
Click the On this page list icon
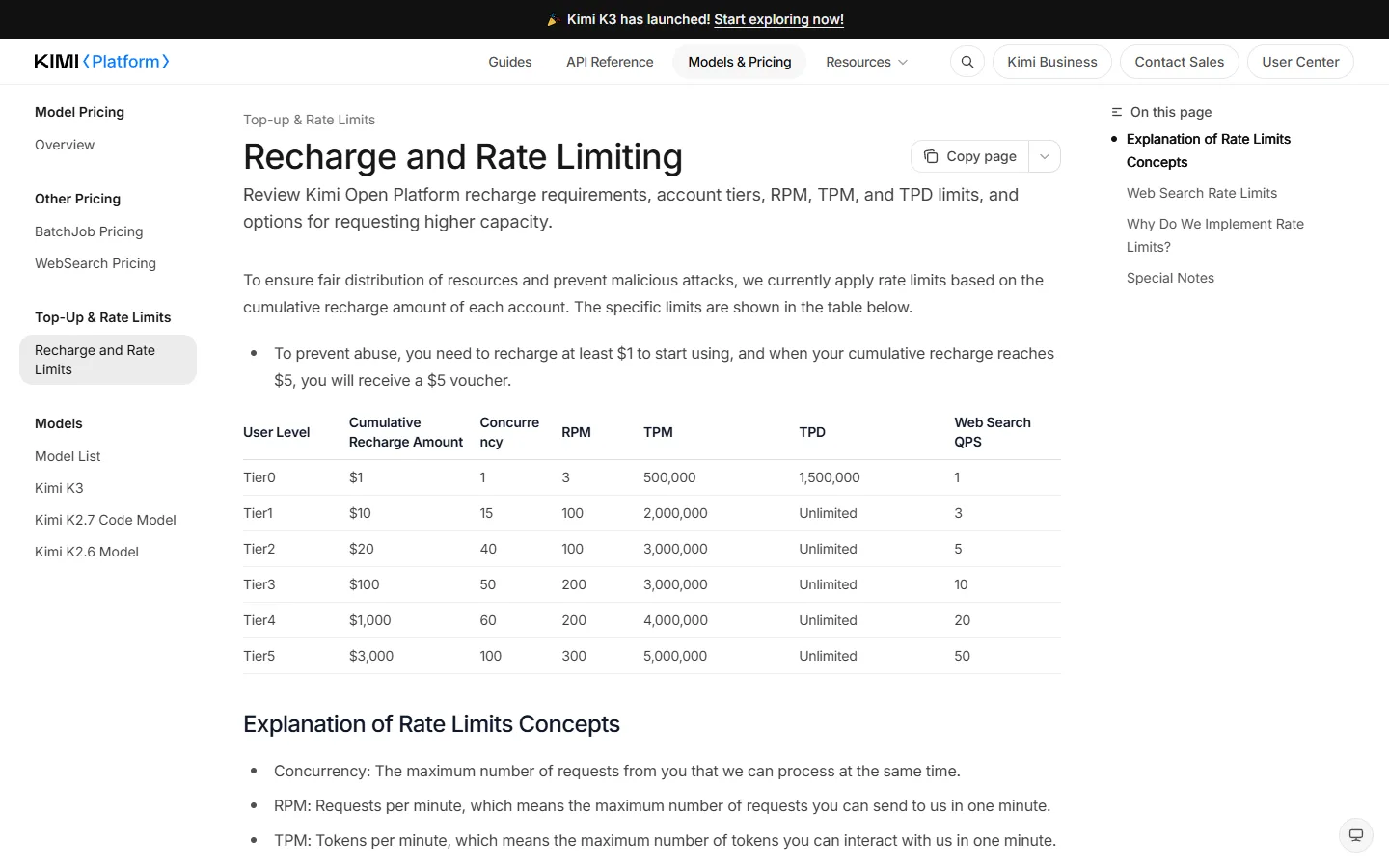[x=1117, y=112]
